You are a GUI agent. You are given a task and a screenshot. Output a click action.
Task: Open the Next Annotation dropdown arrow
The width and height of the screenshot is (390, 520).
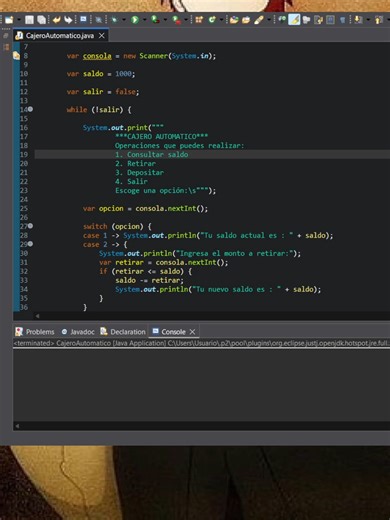click(x=368, y=20)
